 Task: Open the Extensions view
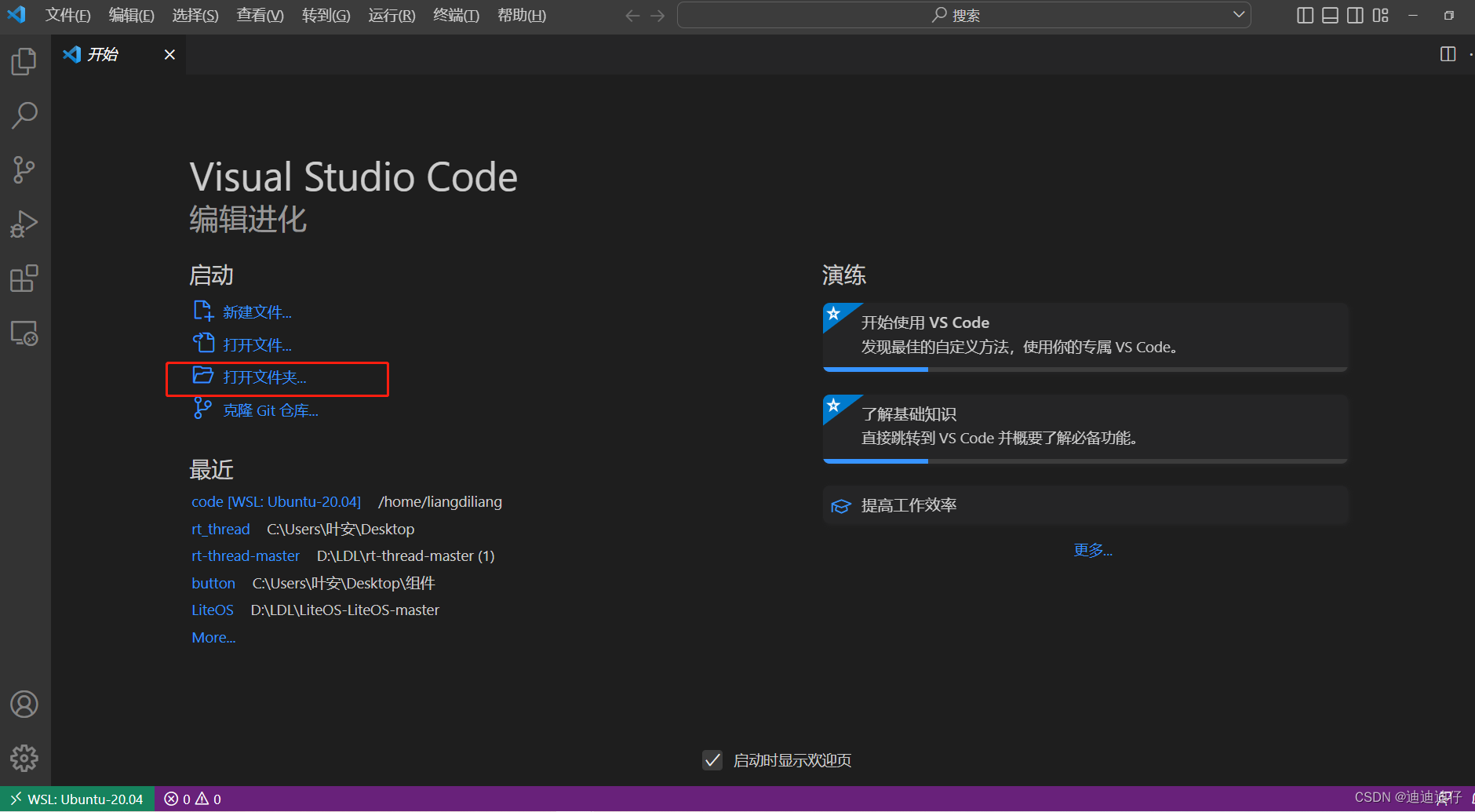(x=24, y=279)
